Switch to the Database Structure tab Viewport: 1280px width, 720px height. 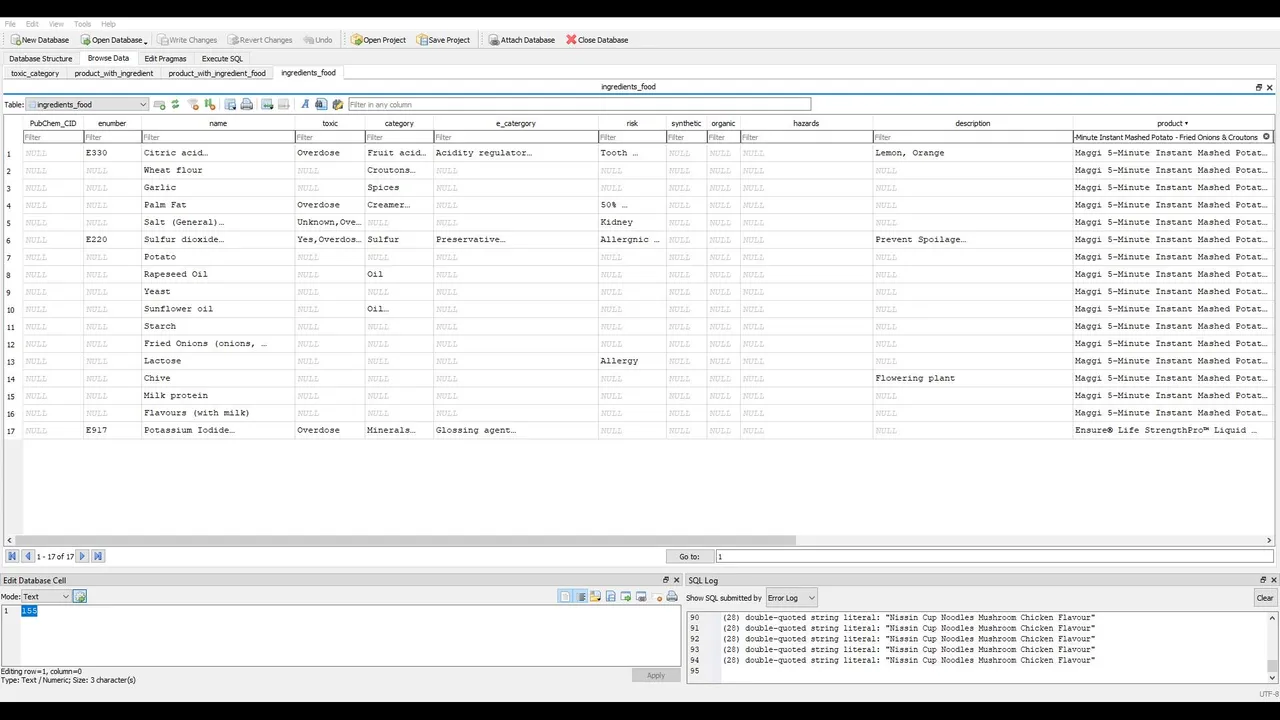coord(41,58)
